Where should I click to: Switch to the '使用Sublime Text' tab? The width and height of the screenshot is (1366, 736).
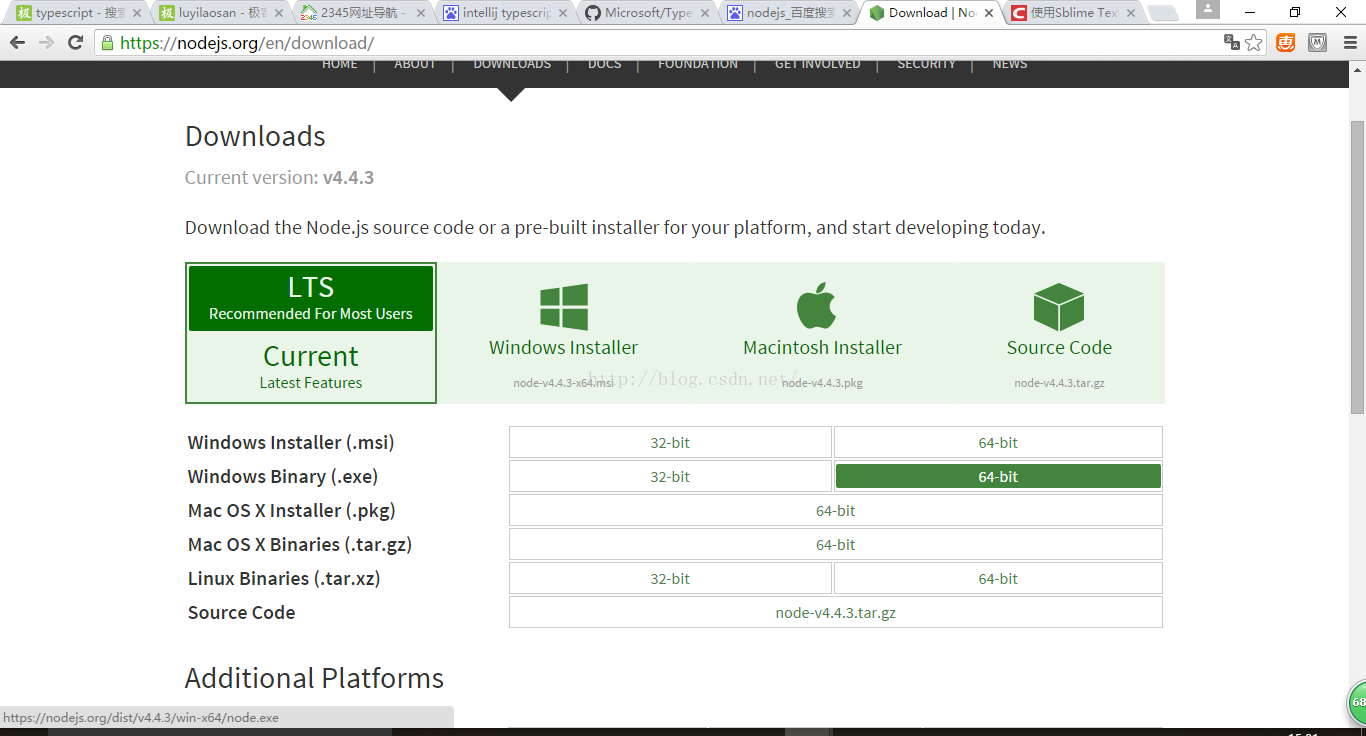pos(1072,13)
